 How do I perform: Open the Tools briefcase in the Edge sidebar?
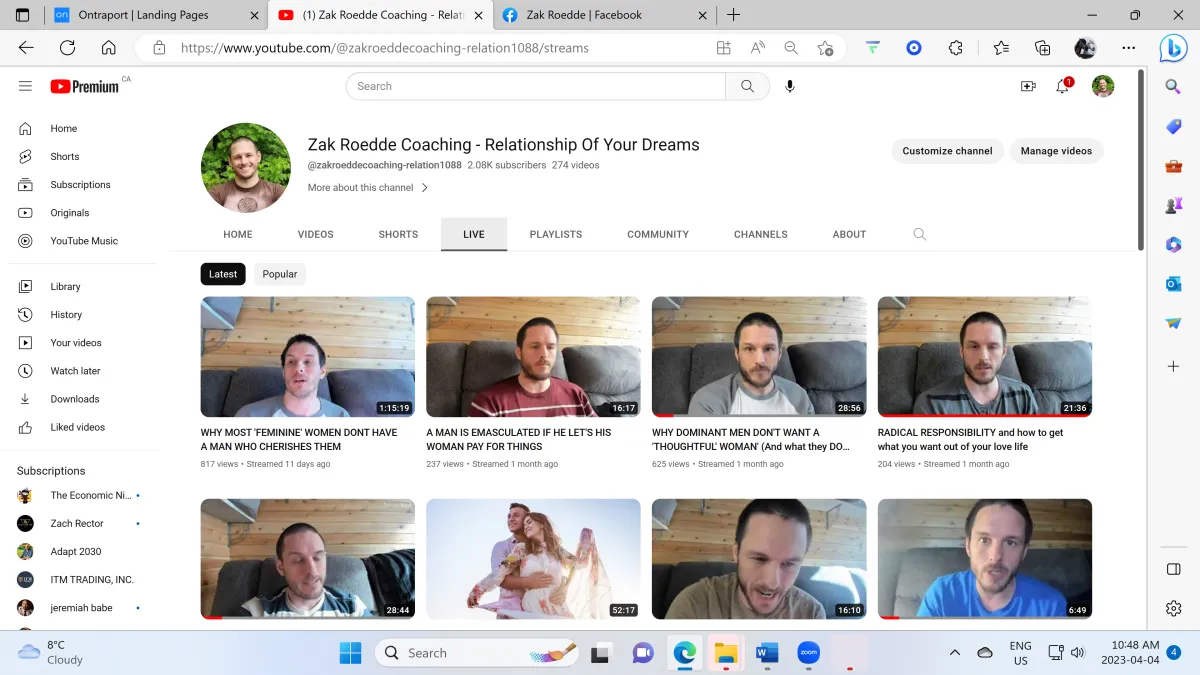[x=1174, y=166]
